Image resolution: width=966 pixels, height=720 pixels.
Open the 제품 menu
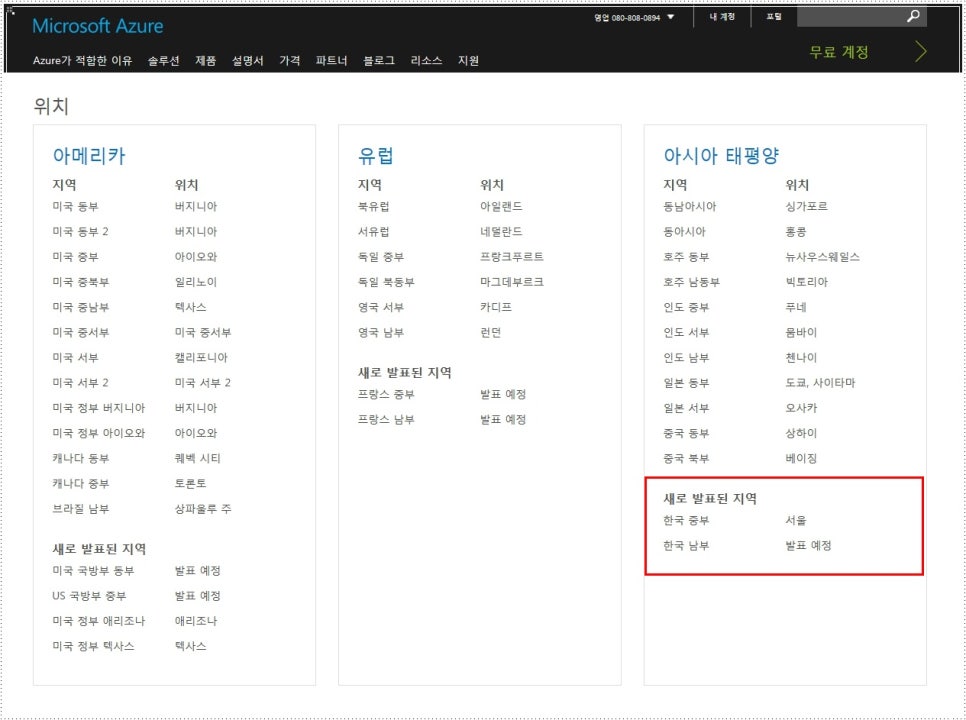[x=206, y=60]
